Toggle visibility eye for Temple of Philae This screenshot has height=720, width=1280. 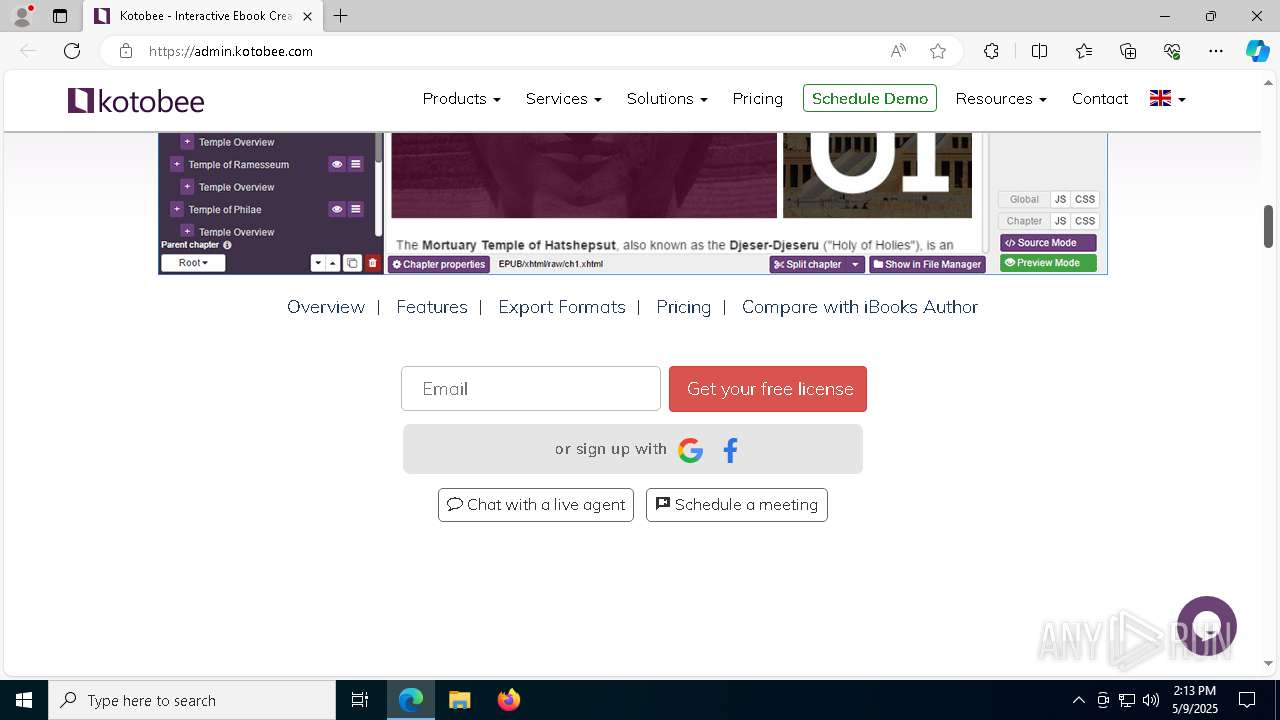click(337, 209)
